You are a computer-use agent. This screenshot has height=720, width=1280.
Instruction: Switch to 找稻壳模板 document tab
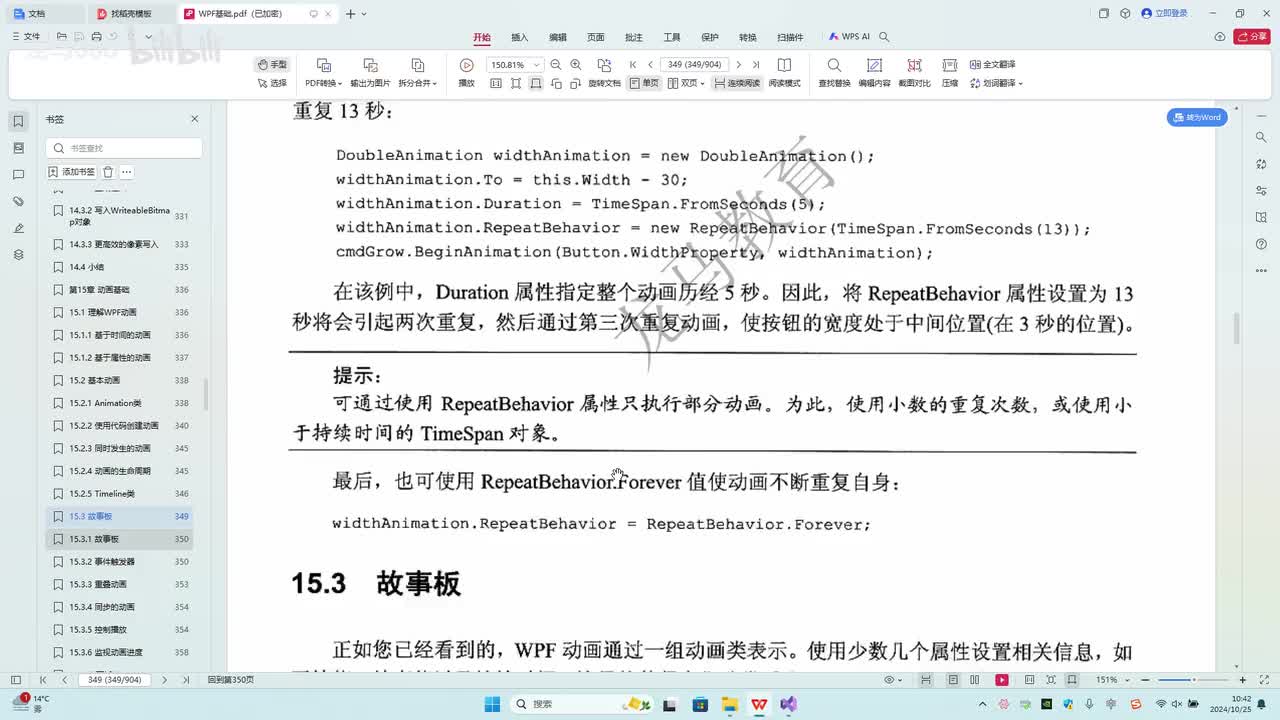tap(131, 14)
